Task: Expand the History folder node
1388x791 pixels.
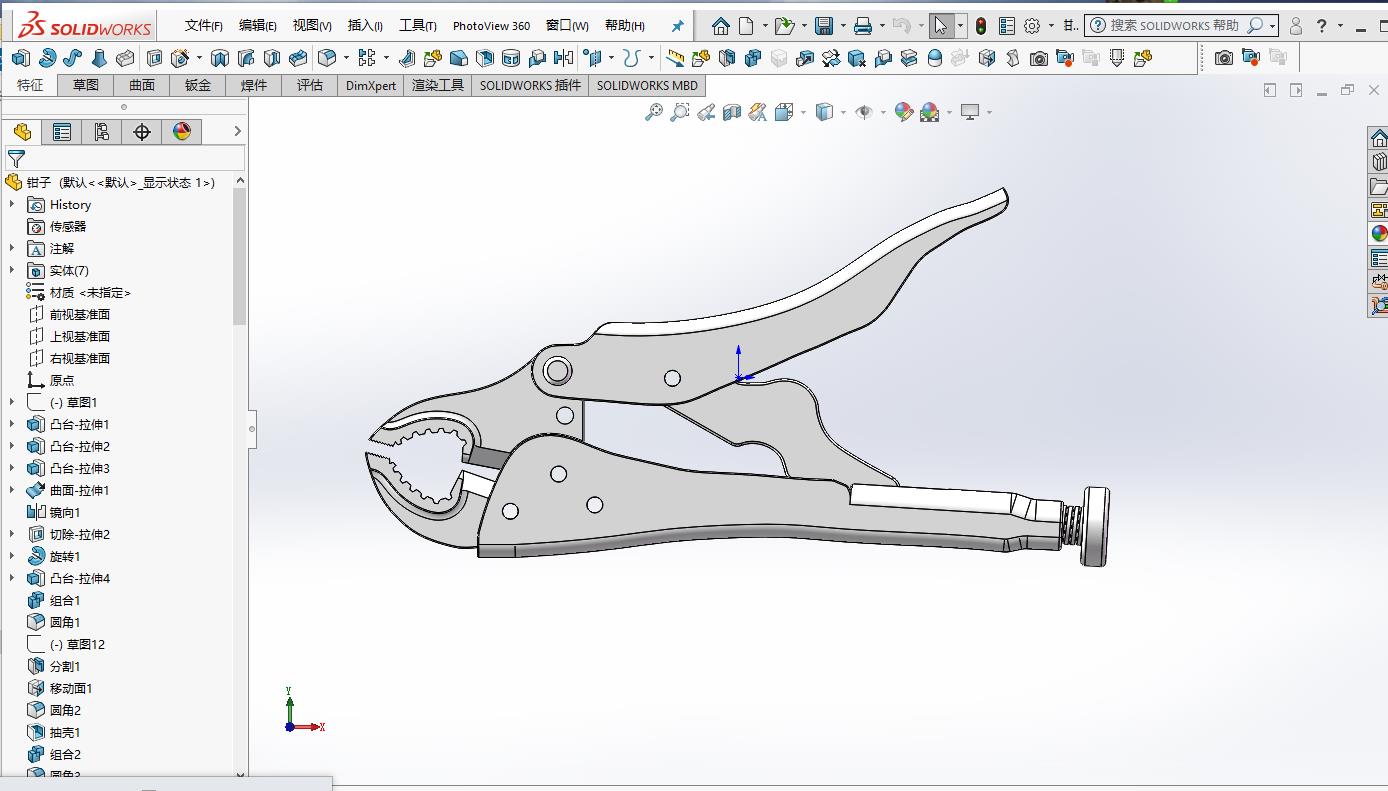Action: click(12, 204)
